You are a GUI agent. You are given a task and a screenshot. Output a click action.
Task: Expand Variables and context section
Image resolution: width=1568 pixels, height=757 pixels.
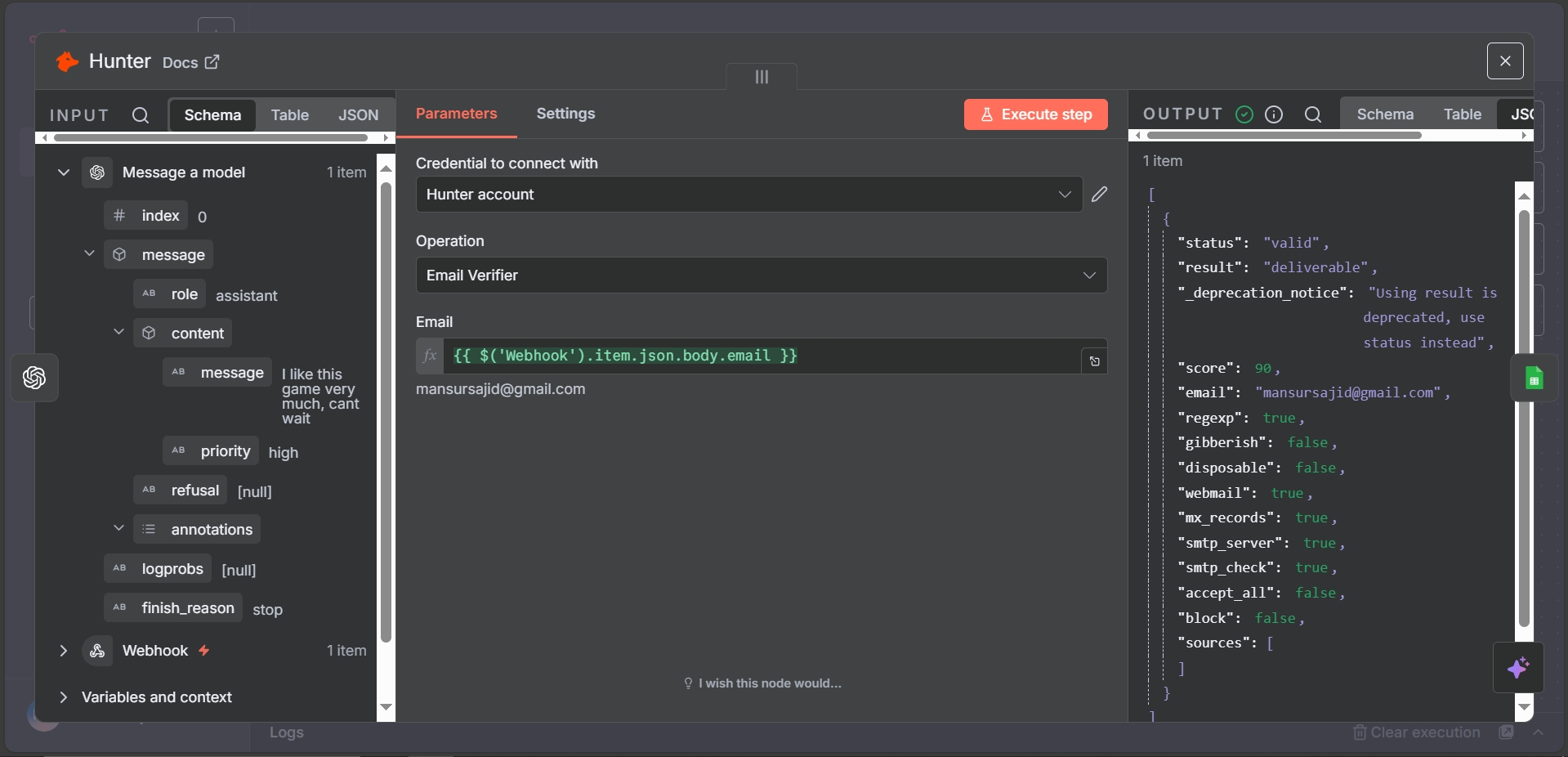[x=64, y=697]
